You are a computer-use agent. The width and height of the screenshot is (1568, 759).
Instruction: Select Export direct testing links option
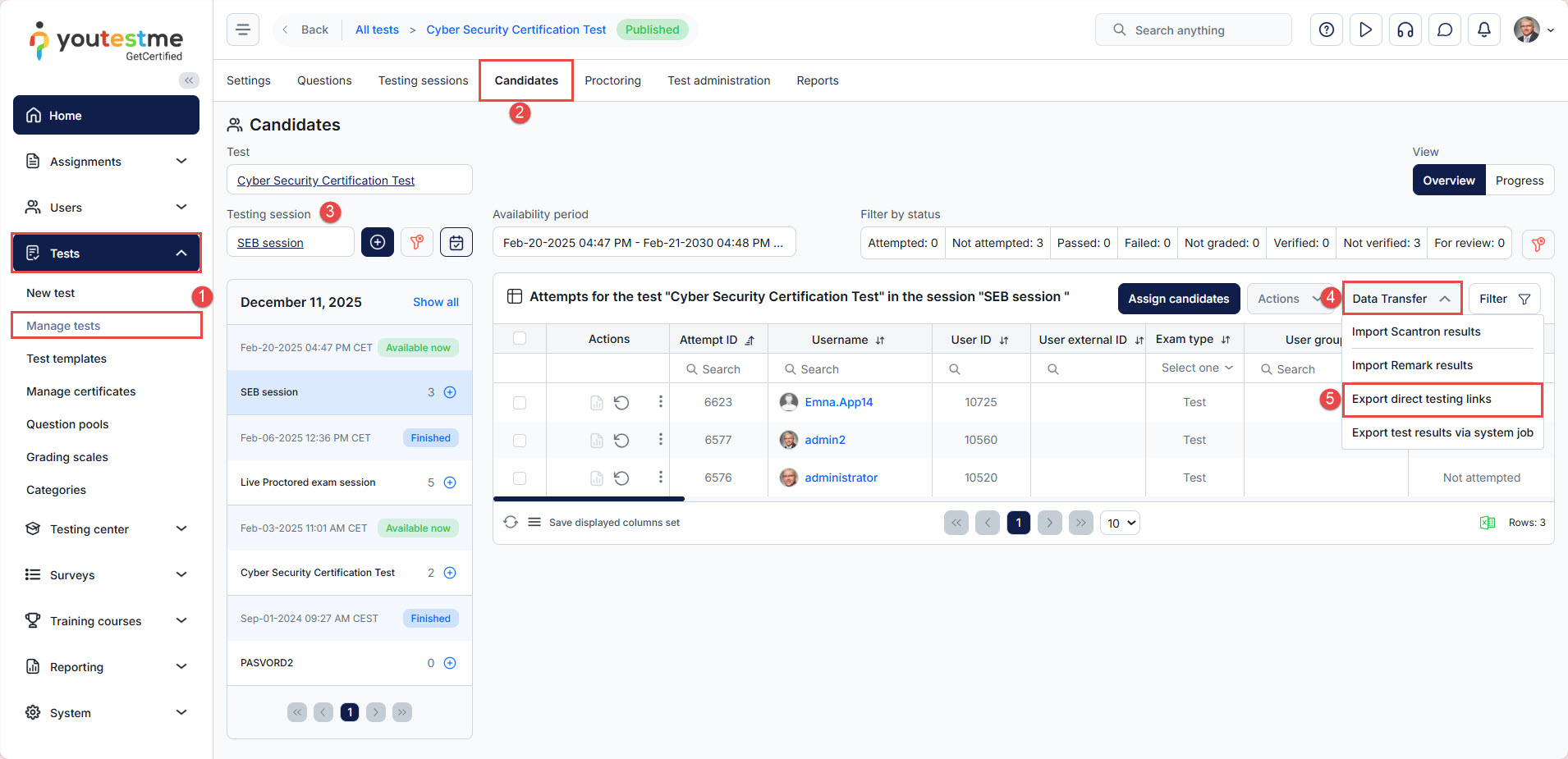[x=1421, y=400]
